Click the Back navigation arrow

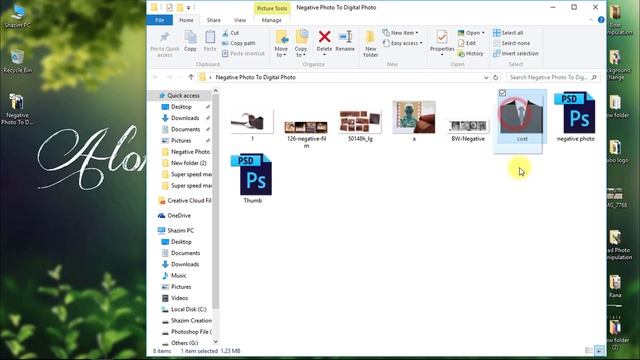click(x=156, y=77)
